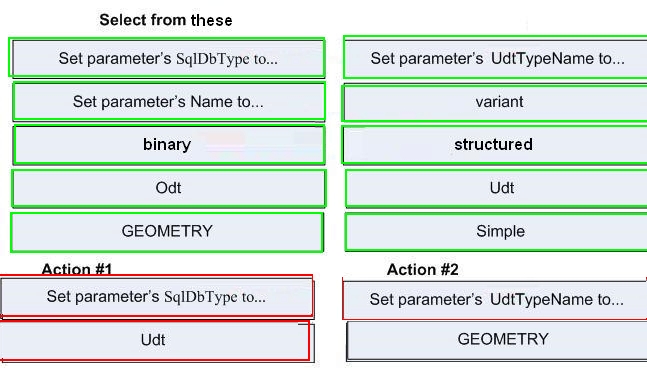
Task: Click the word 'SqlDbType' in top-left option
Action: click(x=213, y=59)
